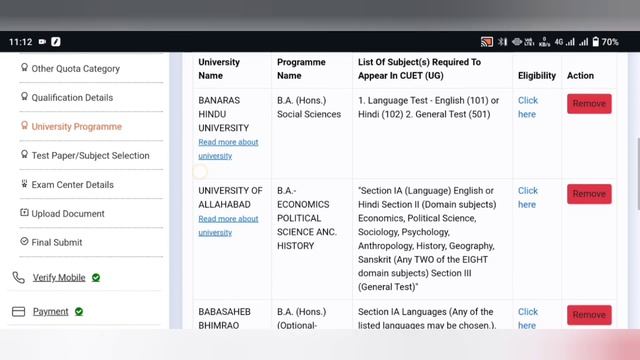Tap 4G signal indicator in status bar
640x360 pixels.
[564, 42]
